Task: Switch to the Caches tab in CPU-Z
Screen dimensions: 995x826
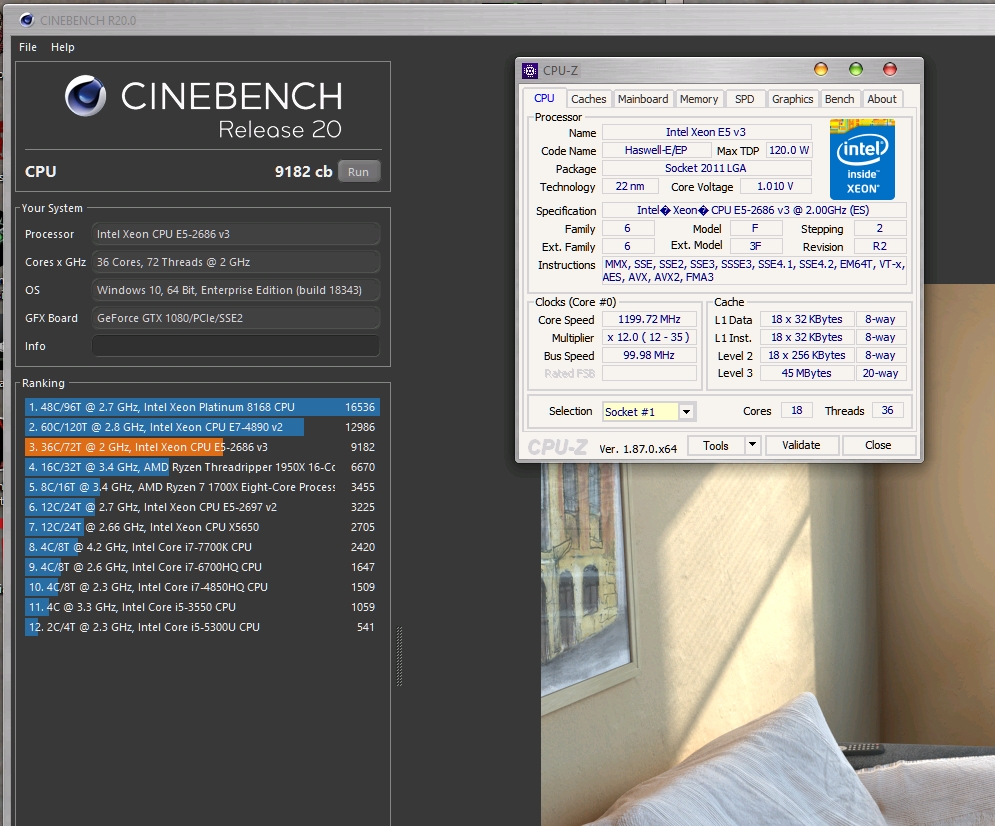Action: click(588, 99)
